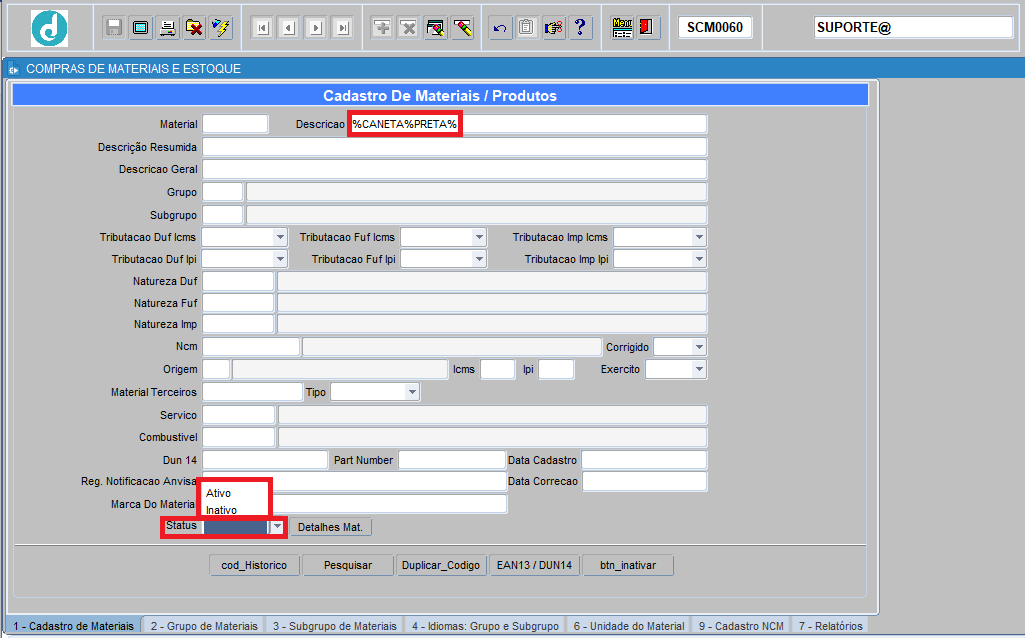Go to last record arrow icon
The width and height of the screenshot is (1025, 639).
[x=343, y=27]
